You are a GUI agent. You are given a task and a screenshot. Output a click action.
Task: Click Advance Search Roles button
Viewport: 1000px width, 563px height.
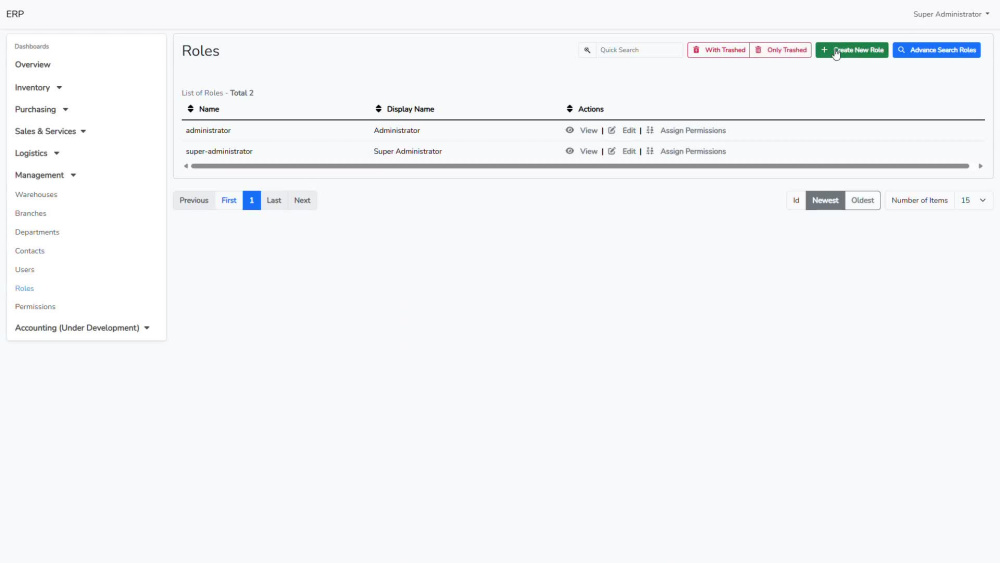click(936, 50)
